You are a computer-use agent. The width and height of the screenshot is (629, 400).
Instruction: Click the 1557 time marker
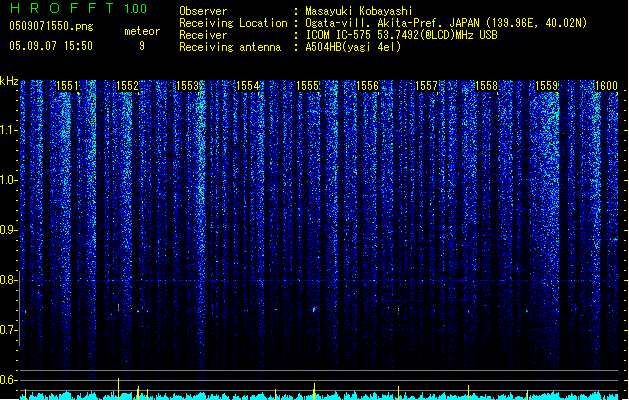click(x=426, y=86)
